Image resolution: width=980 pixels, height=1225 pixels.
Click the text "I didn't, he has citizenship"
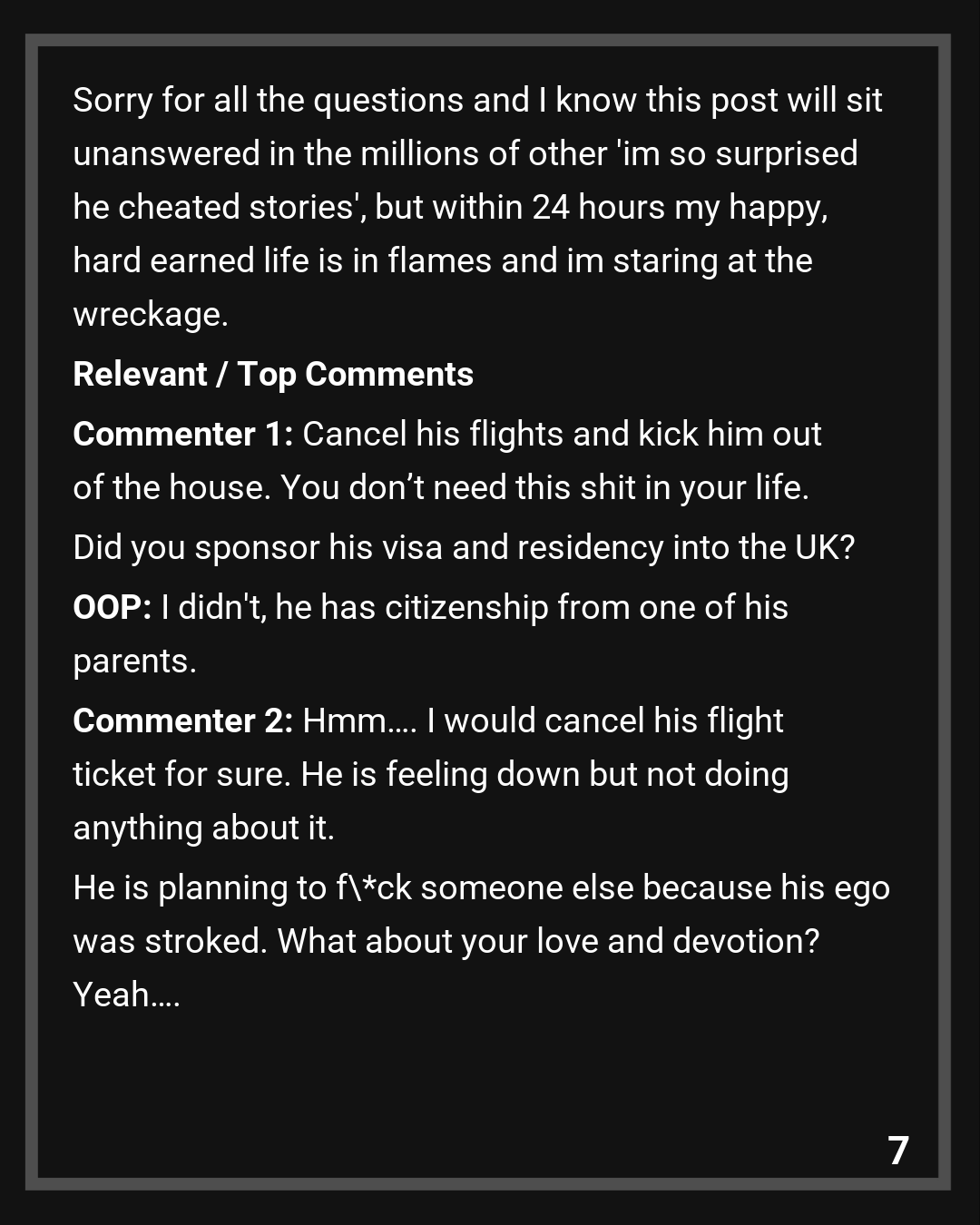click(354, 608)
